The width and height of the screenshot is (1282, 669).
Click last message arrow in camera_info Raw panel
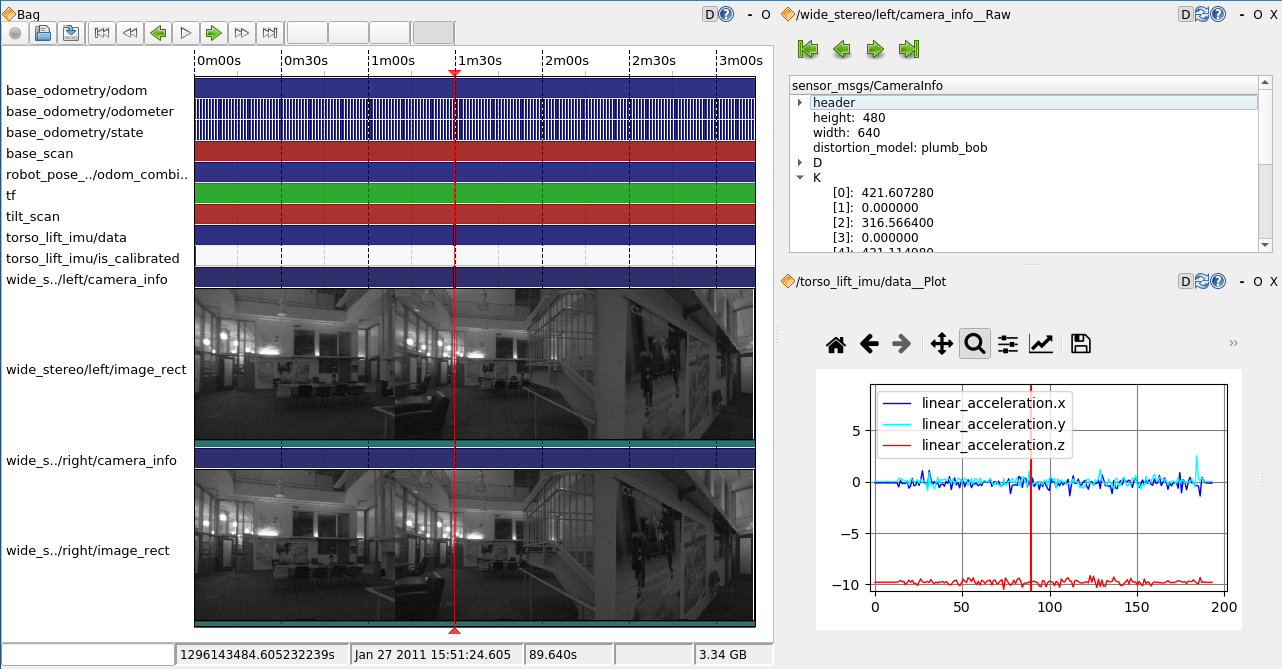[x=909, y=49]
